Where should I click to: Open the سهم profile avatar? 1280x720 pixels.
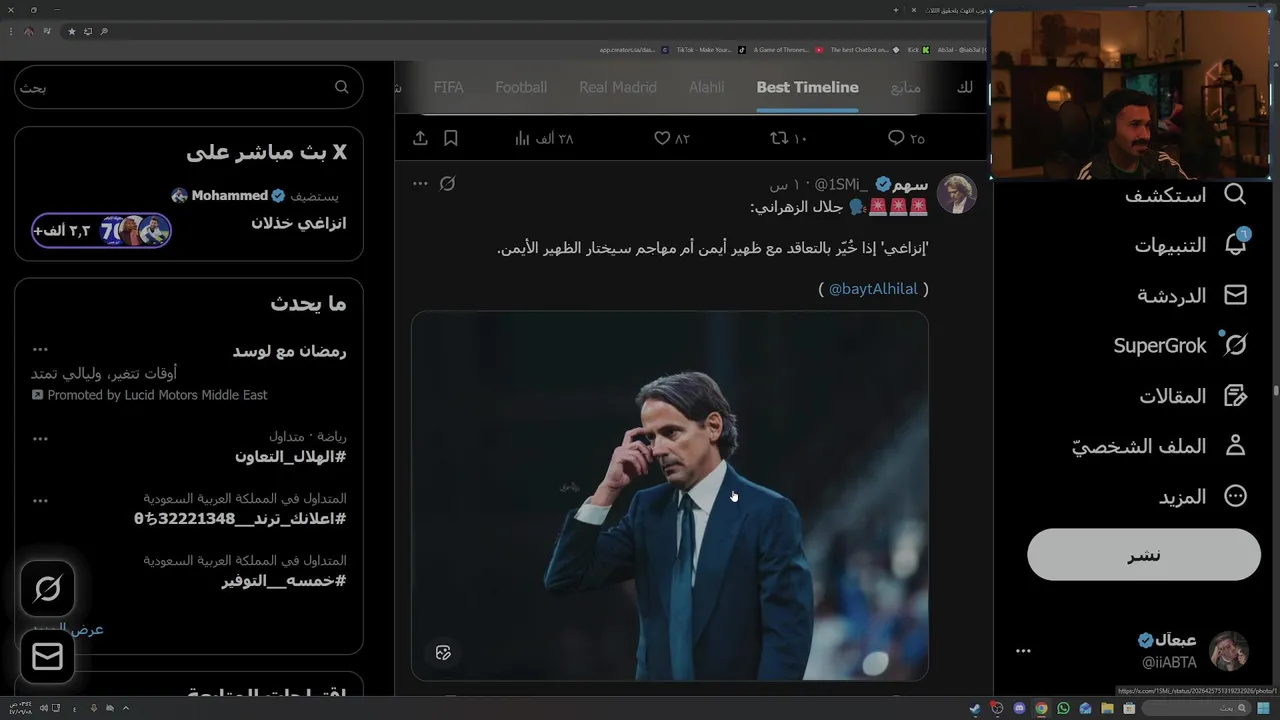pos(956,194)
